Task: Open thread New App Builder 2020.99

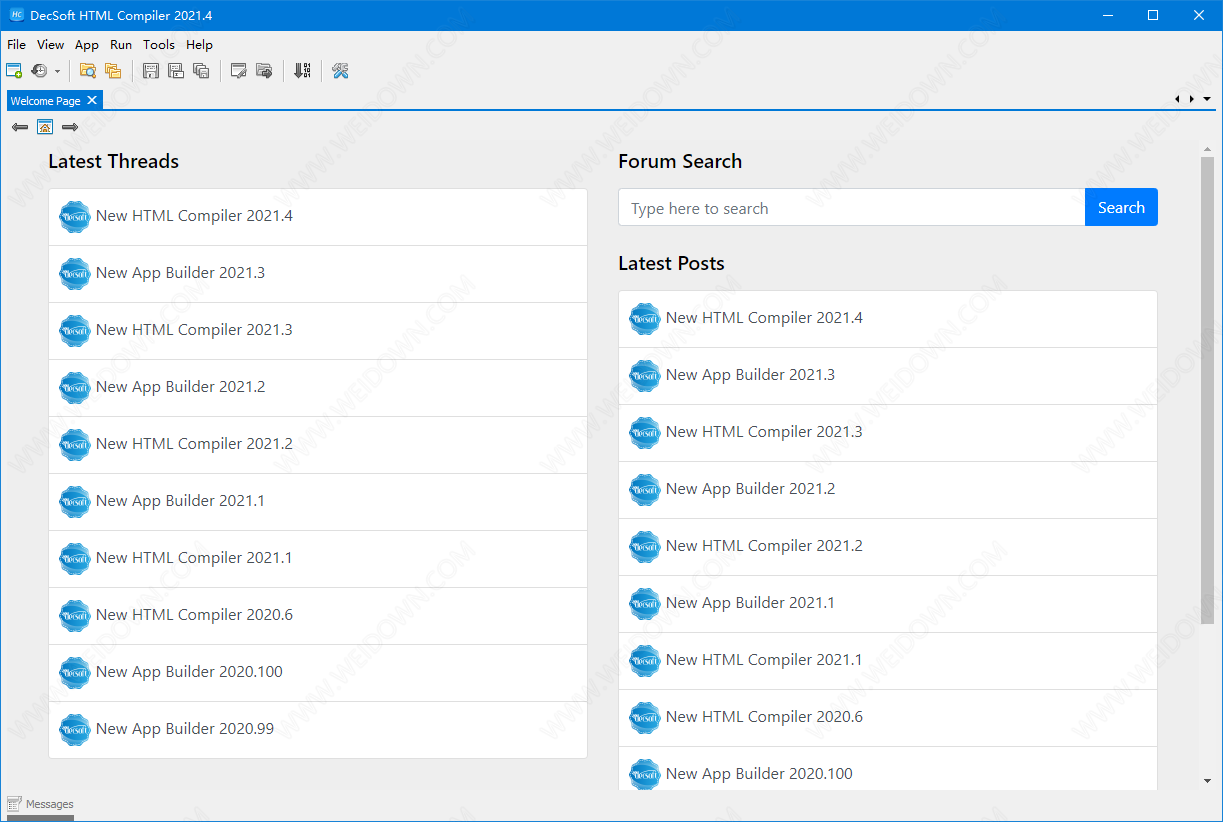Action: pyautogui.click(x=318, y=730)
